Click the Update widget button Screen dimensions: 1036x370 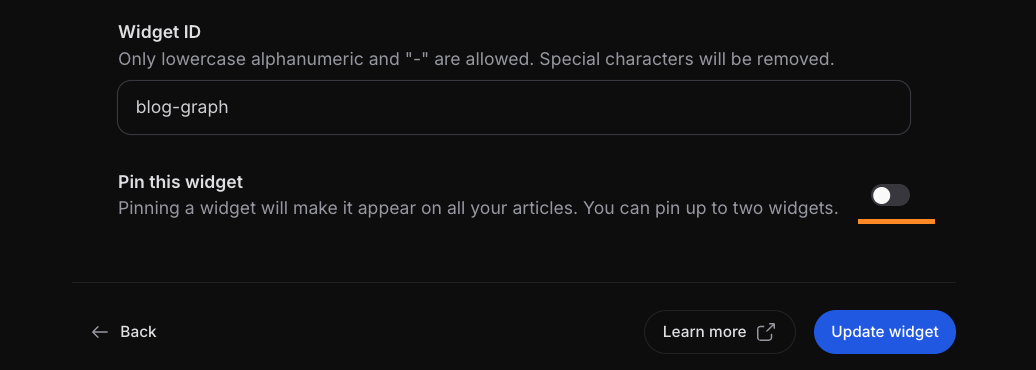pyautogui.click(x=885, y=332)
